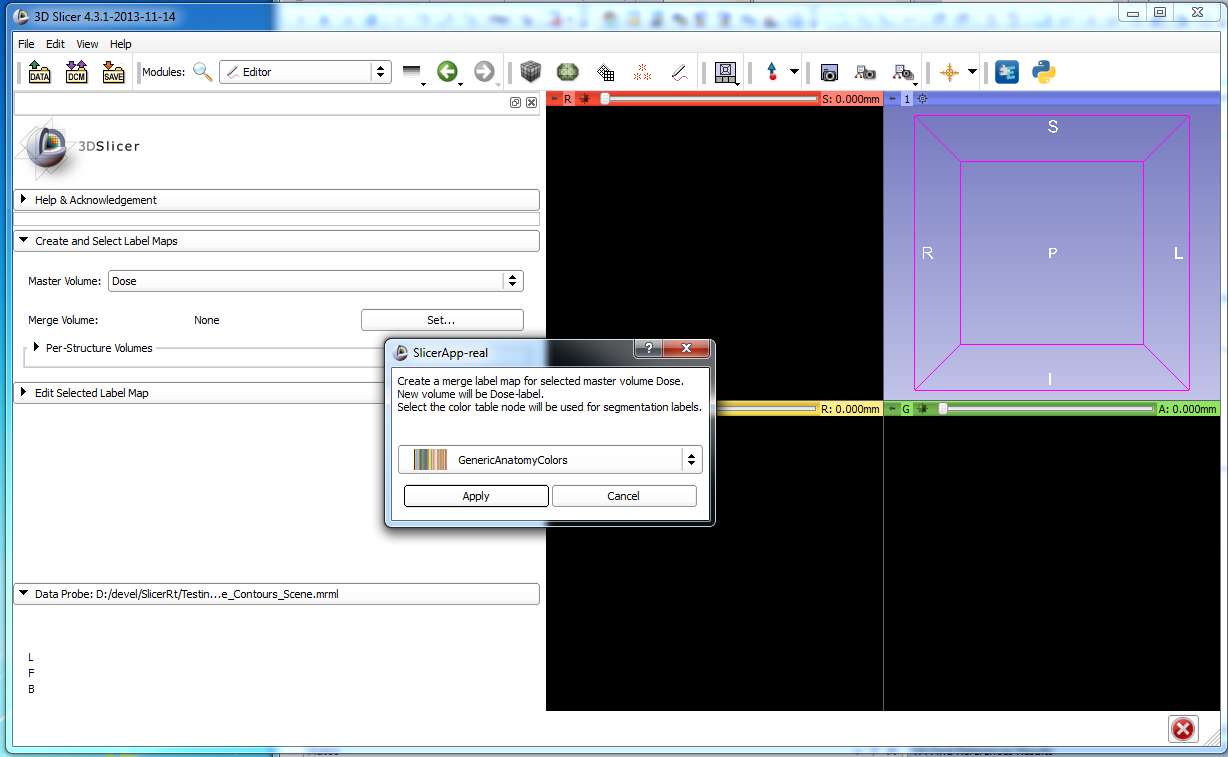Click the Save scene toolbar icon
The width and height of the screenshot is (1228, 757).
[113, 72]
